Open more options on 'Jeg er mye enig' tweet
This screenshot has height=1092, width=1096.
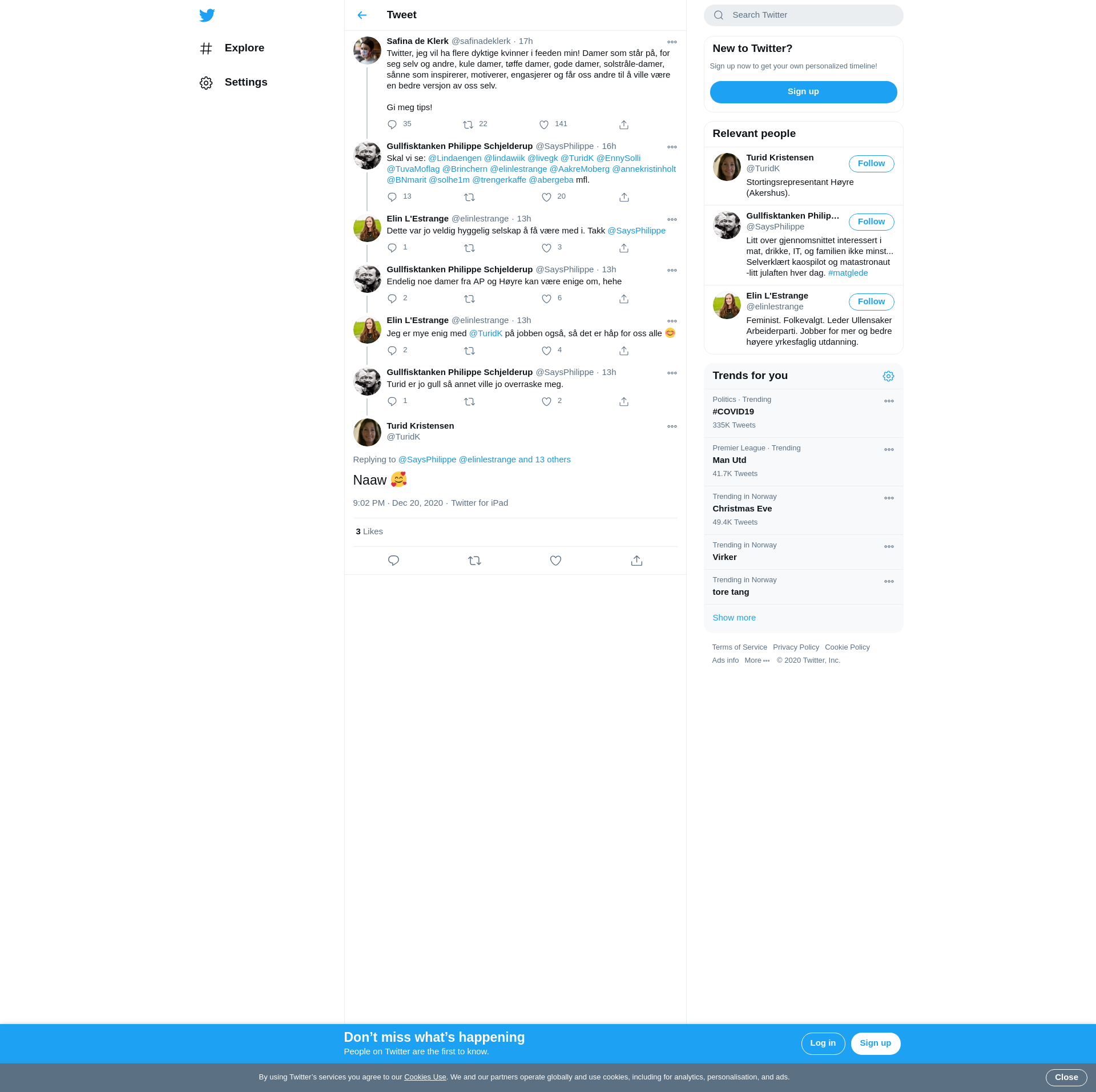672,321
